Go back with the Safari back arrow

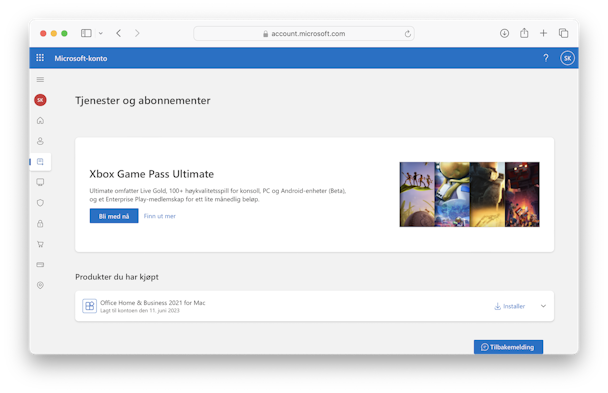click(119, 33)
